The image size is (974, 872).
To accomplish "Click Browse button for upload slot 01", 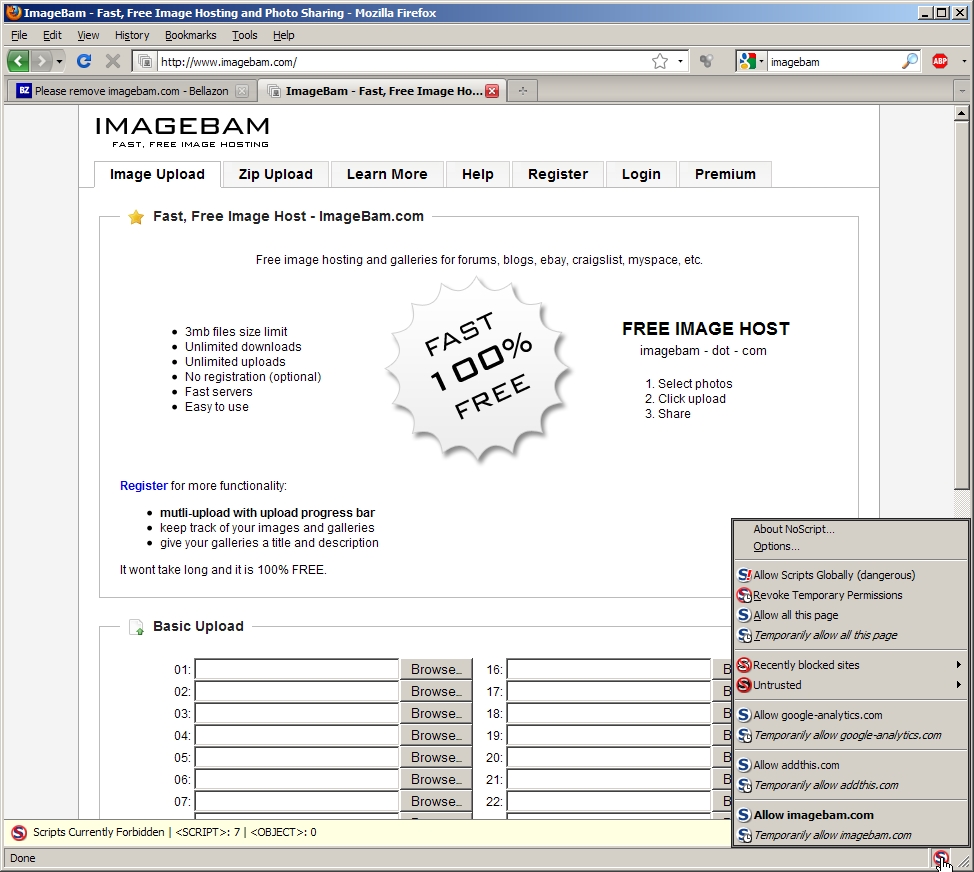I will 435,670.
